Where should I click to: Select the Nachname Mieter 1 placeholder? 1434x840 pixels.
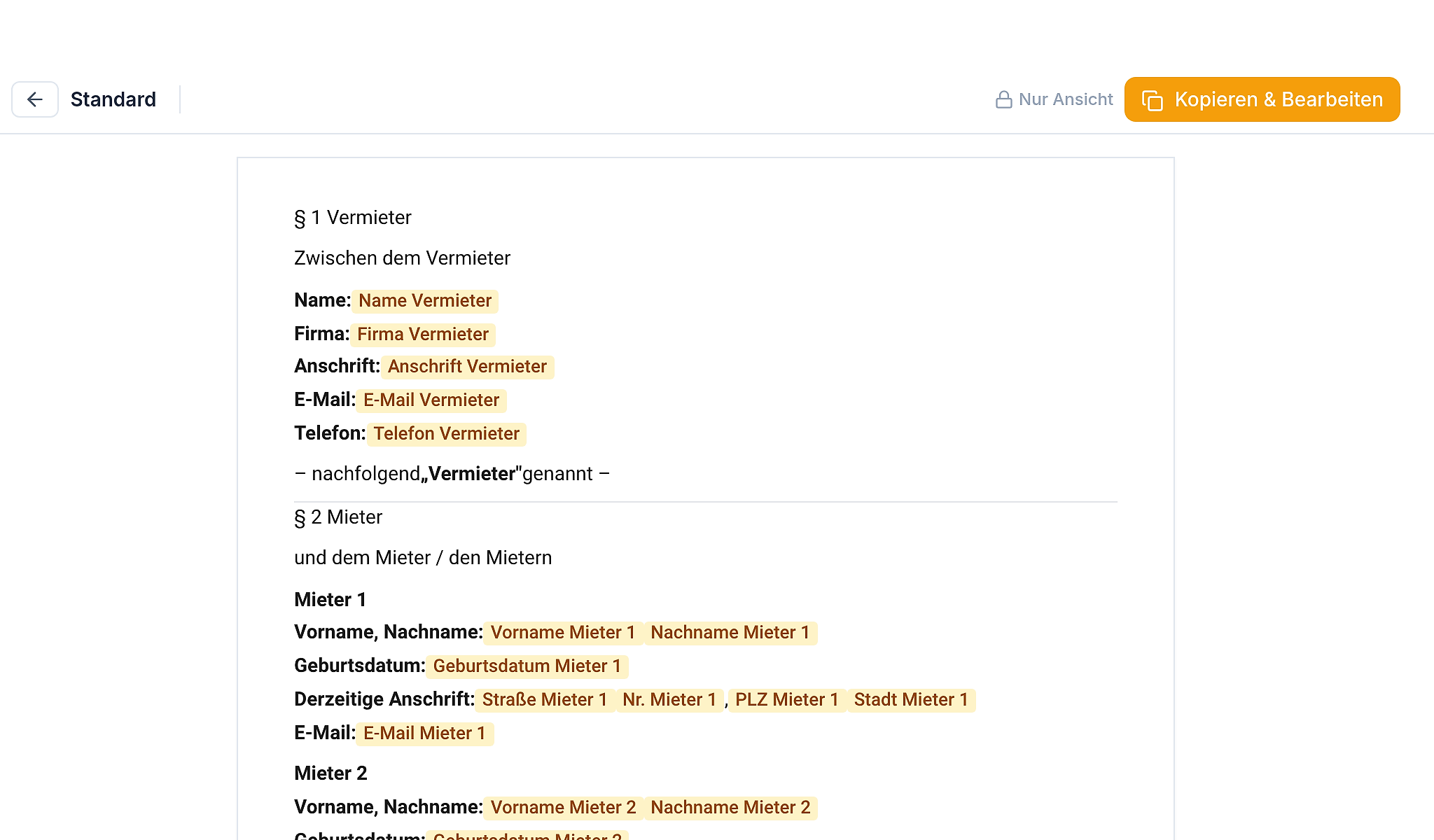730,633
